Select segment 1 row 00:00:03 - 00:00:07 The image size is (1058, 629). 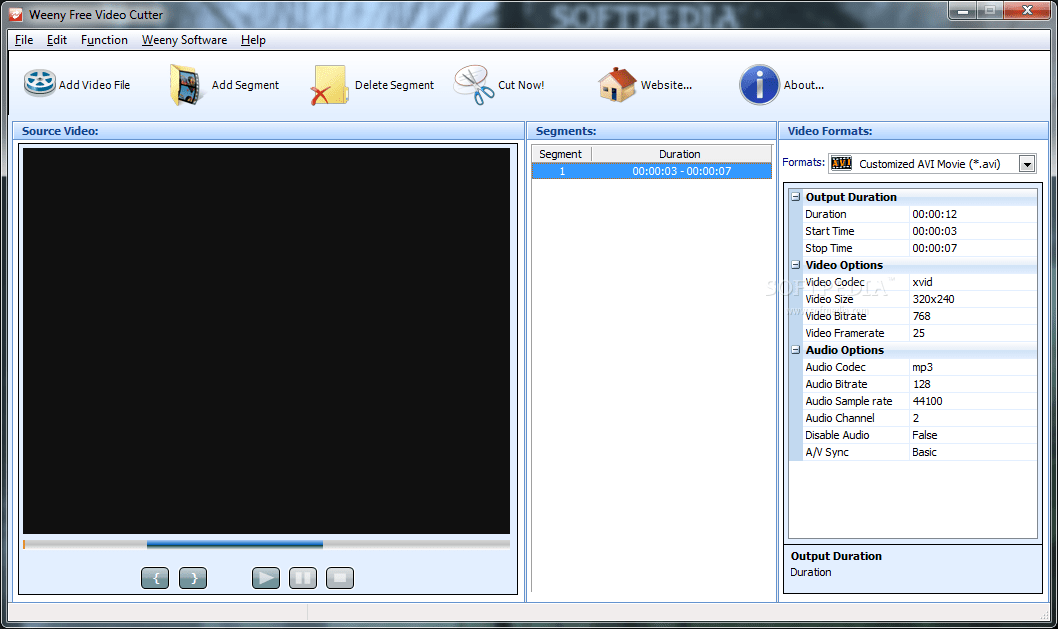pyautogui.click(x=652, y=171)
